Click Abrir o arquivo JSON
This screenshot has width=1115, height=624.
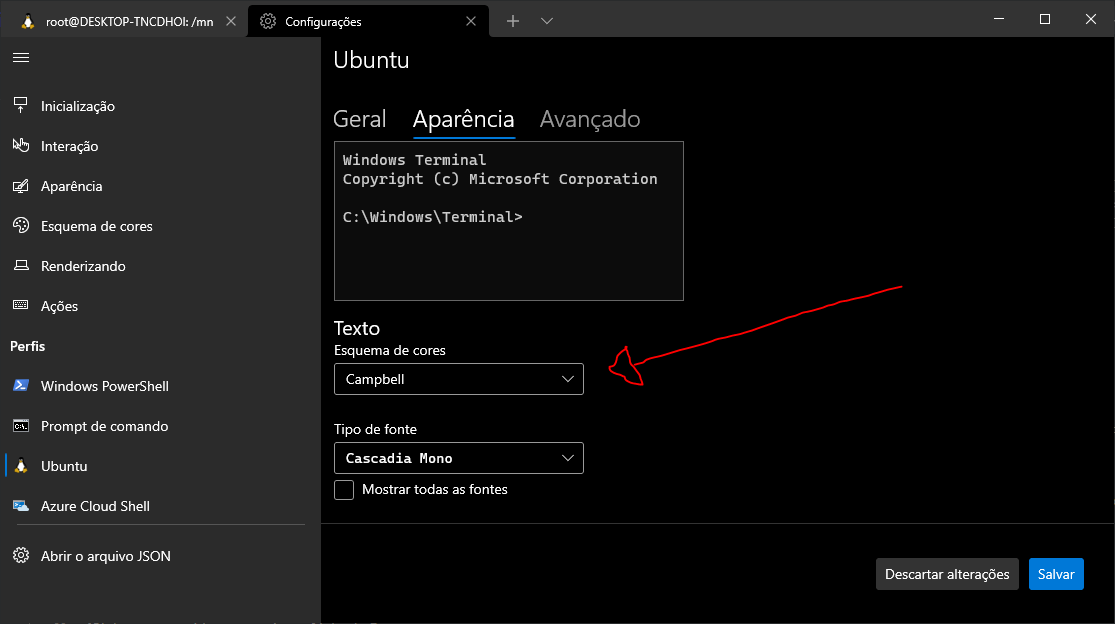[160, 556]
